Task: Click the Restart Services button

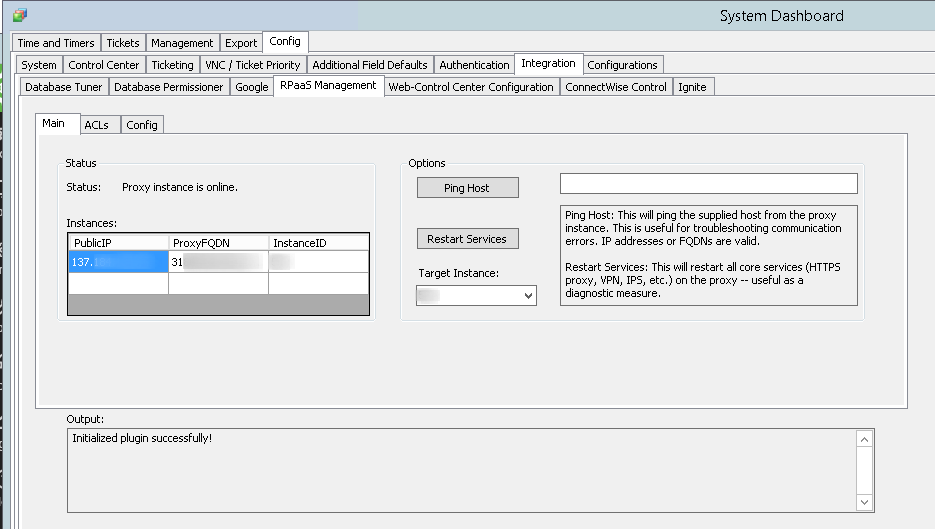Action: coord(467,239)
